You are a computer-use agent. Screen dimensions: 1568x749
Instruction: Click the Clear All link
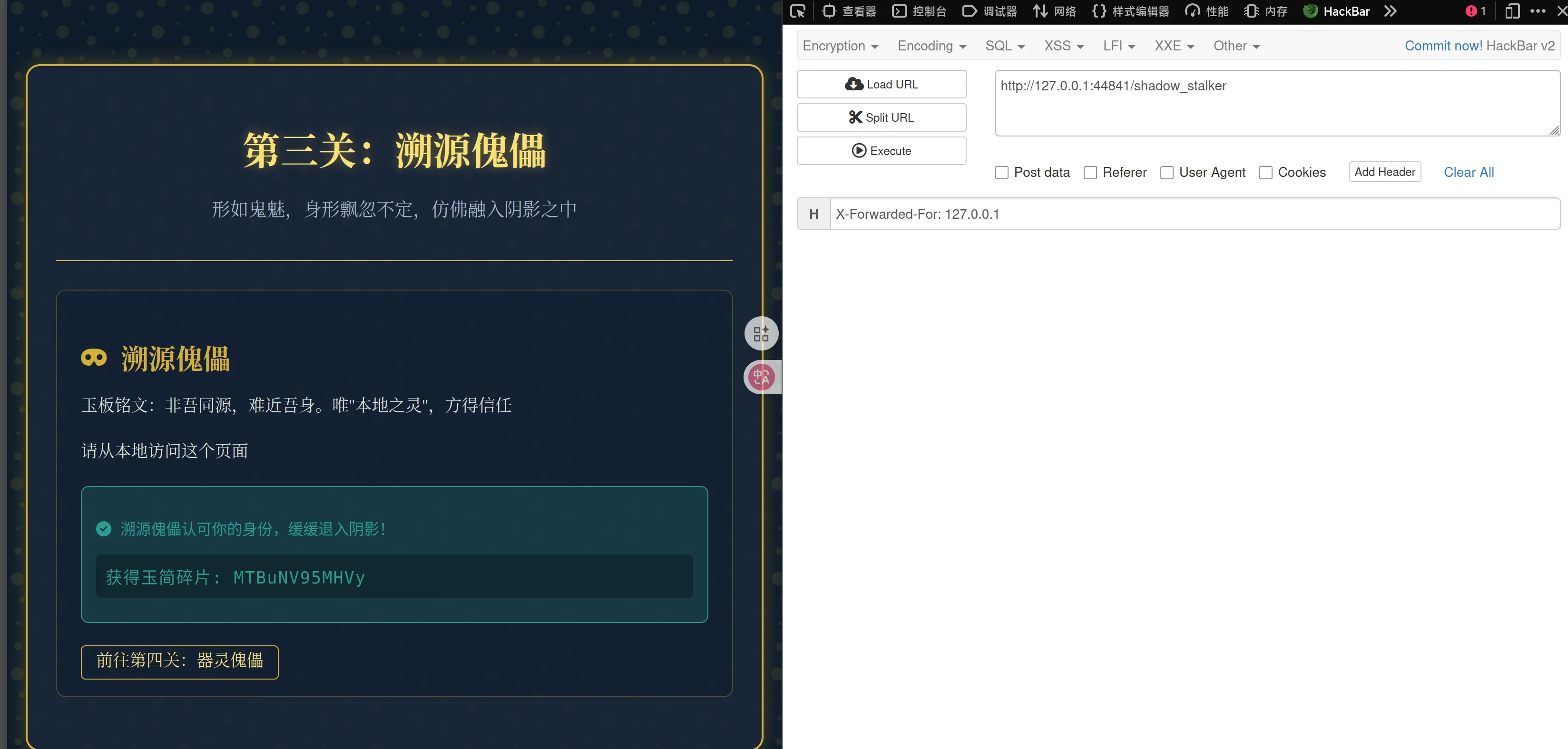pyautogui.click(x=1468, y=172)
